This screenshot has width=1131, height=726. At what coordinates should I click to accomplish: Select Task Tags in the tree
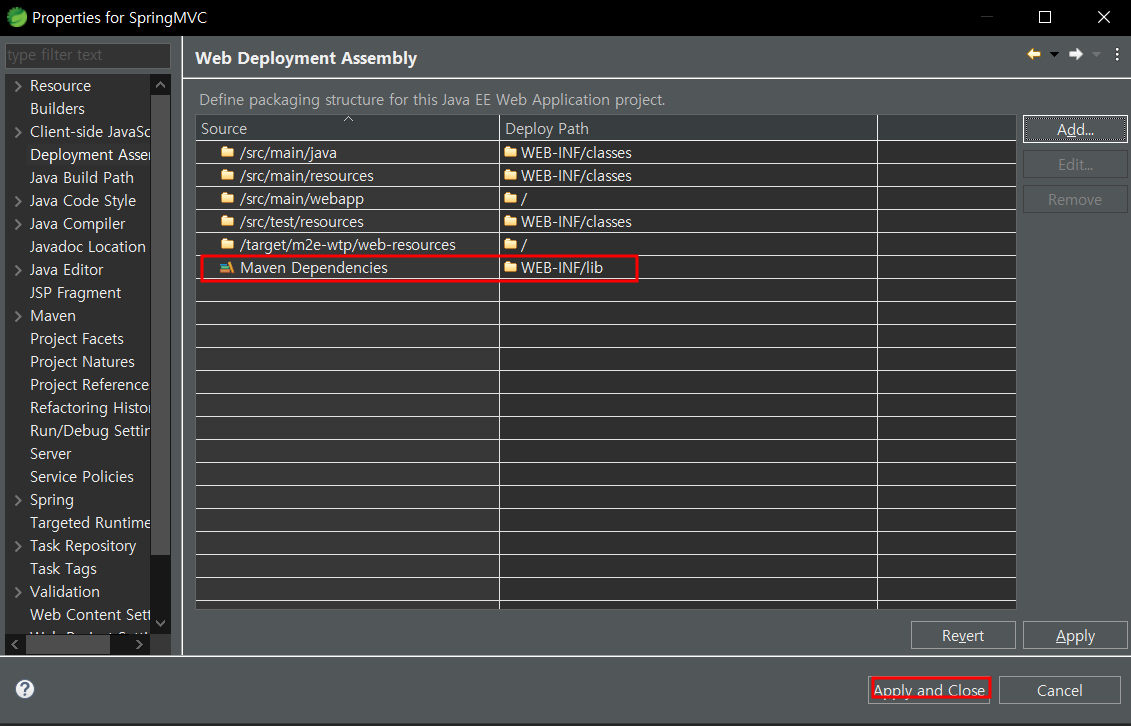[63, 569]
